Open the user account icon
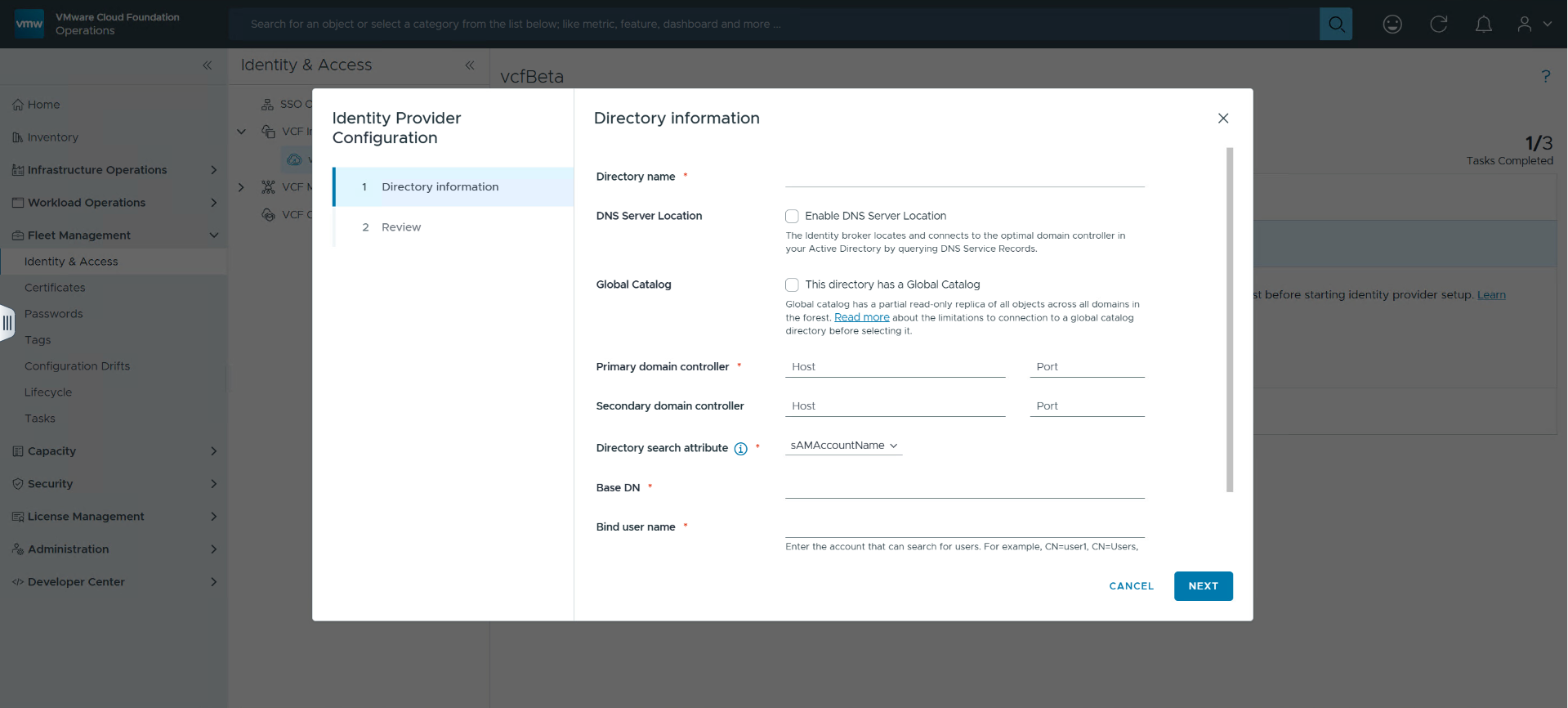 [x=1525, y=25]
